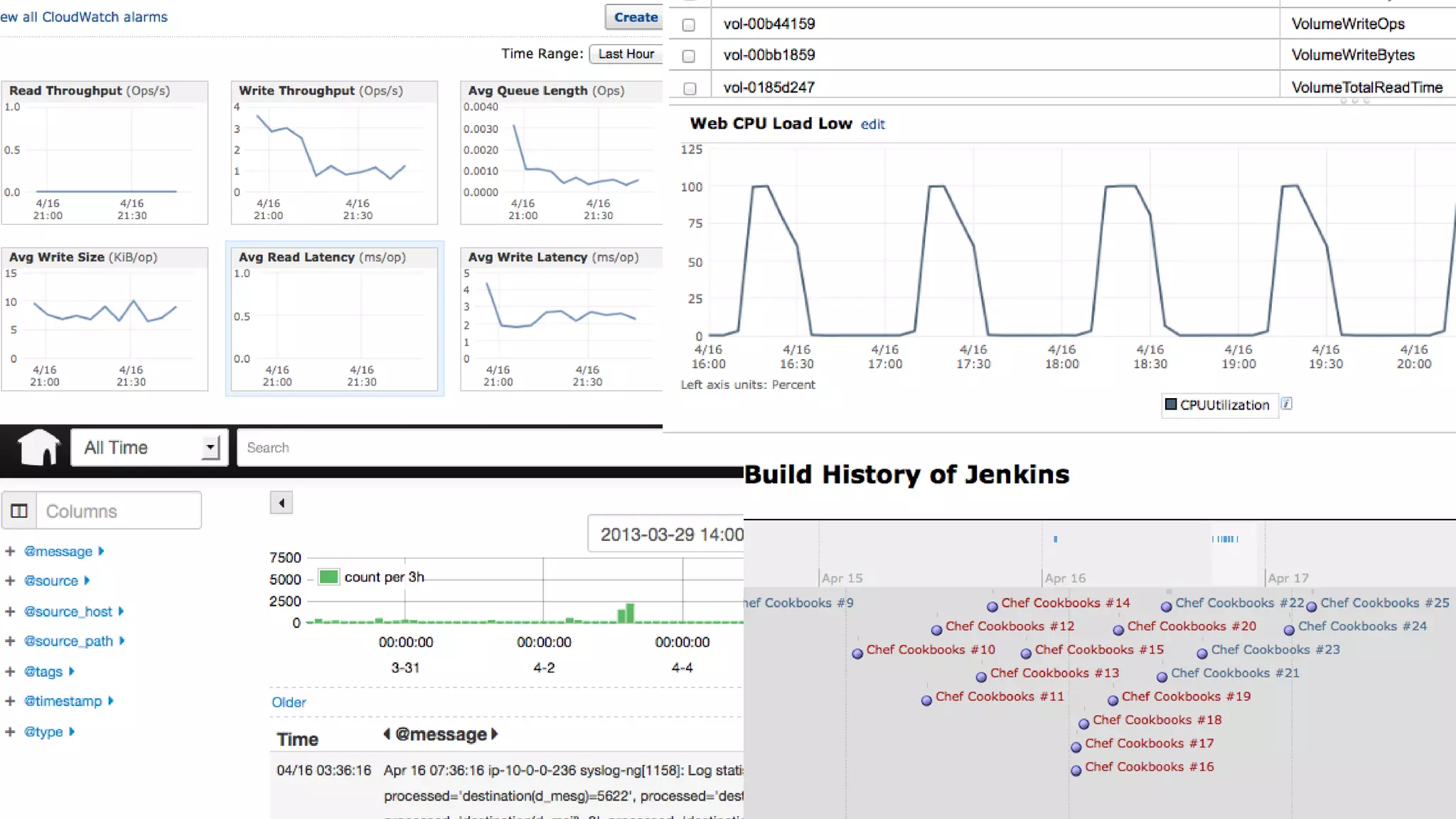
Task: Expand the @timestamp field arrow
Action: (111, 701)
